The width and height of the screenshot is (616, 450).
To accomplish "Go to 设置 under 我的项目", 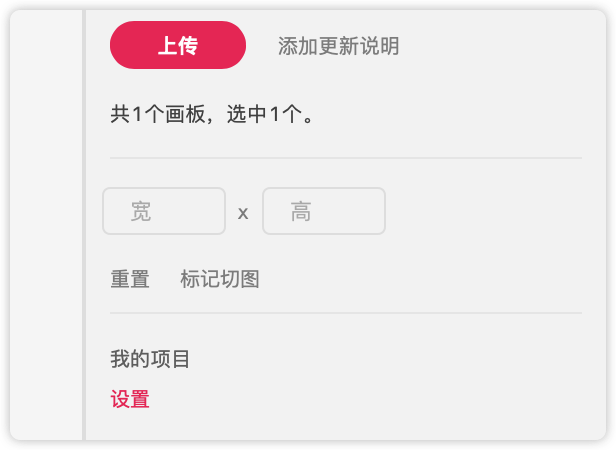I will click(x=130, y=399).
